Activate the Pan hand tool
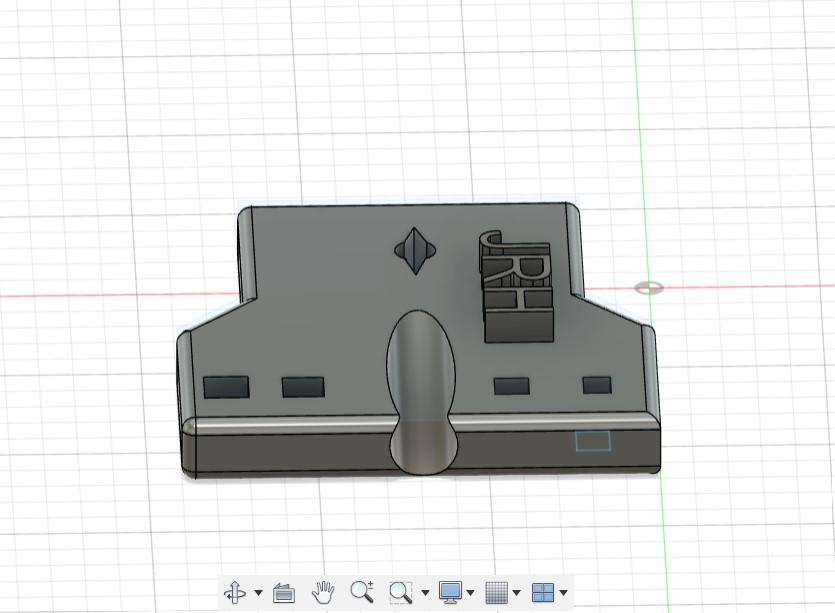The width and height of the screenshot is (835, 613). pos(322,592)
